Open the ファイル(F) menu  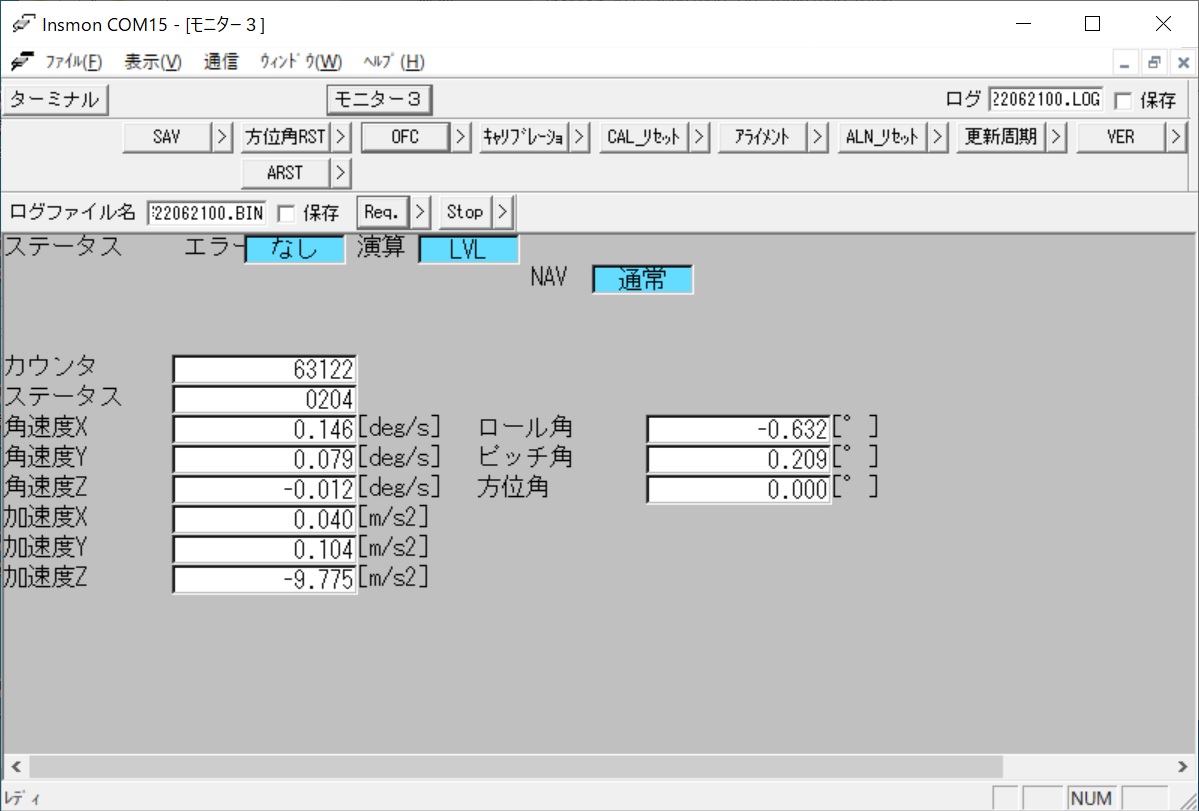tap(73, 62)
